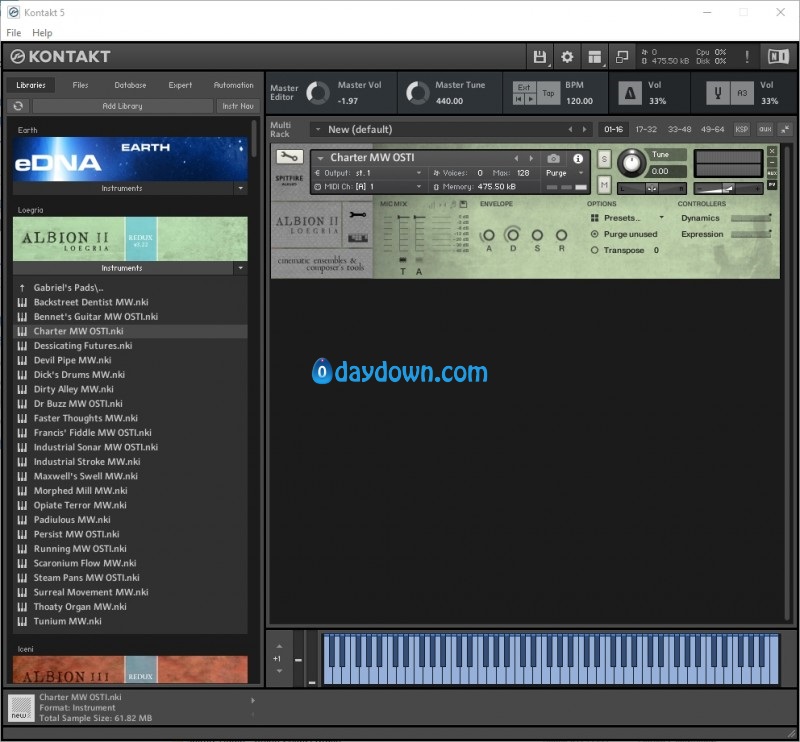Click the Kontakt logo in header

pyautogui.click(x=60, y=56)
